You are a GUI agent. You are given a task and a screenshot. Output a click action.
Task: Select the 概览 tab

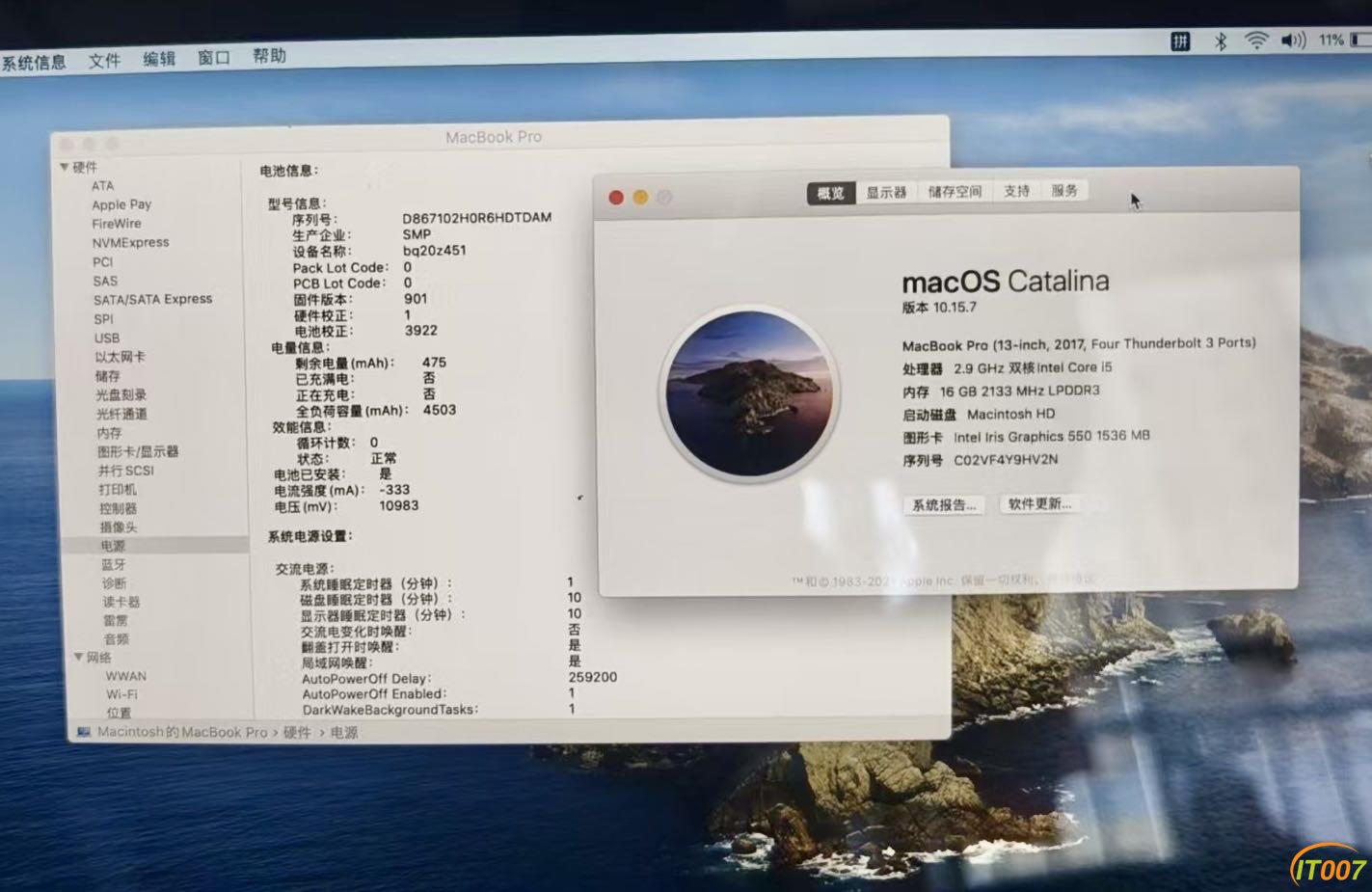pyautogui.click(x=830, y=193)
